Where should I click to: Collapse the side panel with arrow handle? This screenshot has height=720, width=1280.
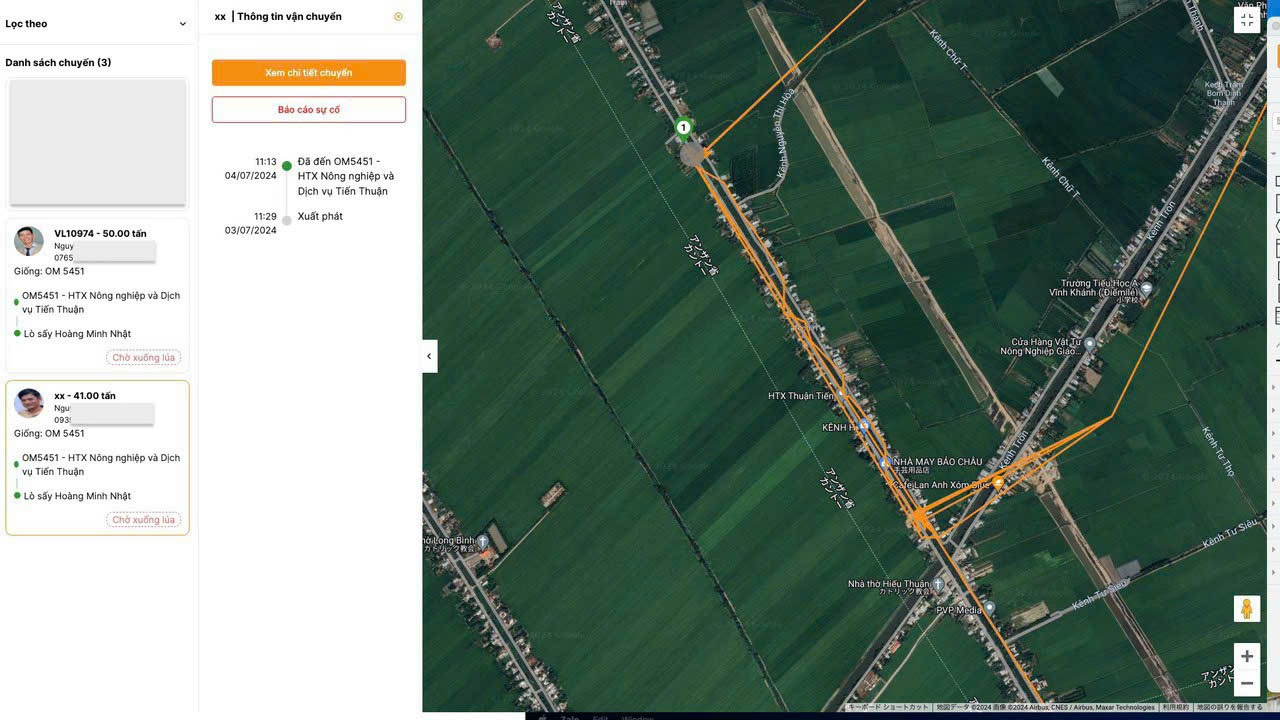(x=429, y=356)
